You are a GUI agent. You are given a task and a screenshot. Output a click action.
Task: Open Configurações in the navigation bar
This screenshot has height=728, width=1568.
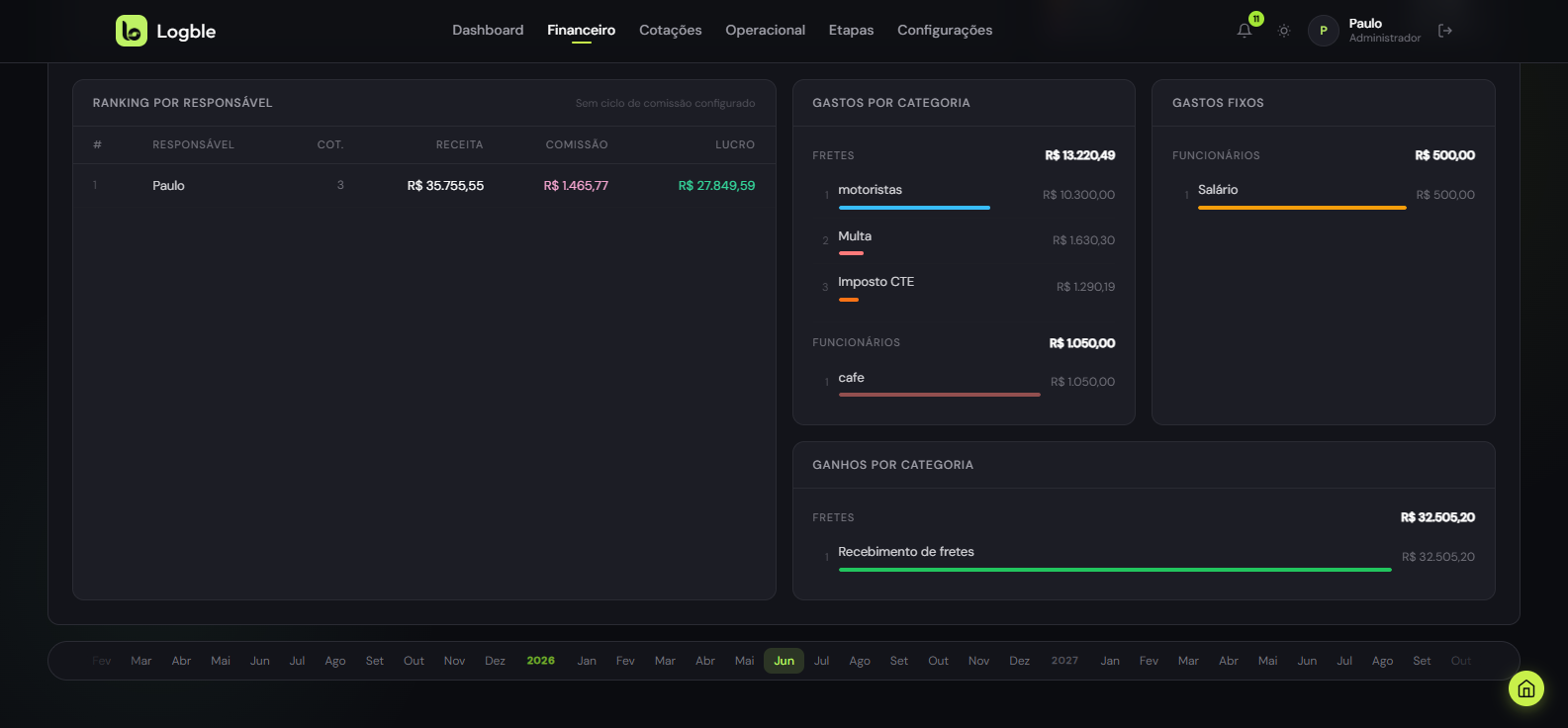945,31
